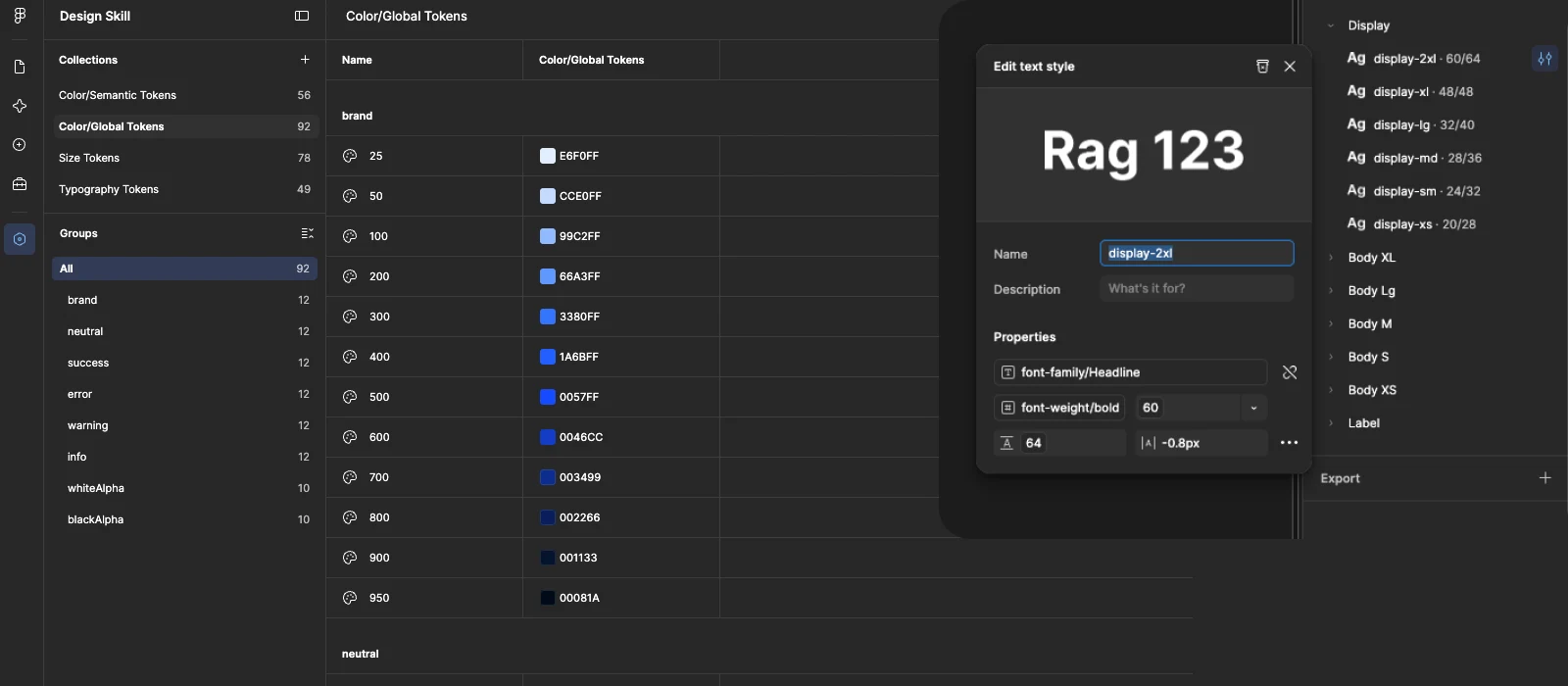Select the blackAlpha group
The width and height of the screenshot is (1568, 686).
click(x=184, y=519)
